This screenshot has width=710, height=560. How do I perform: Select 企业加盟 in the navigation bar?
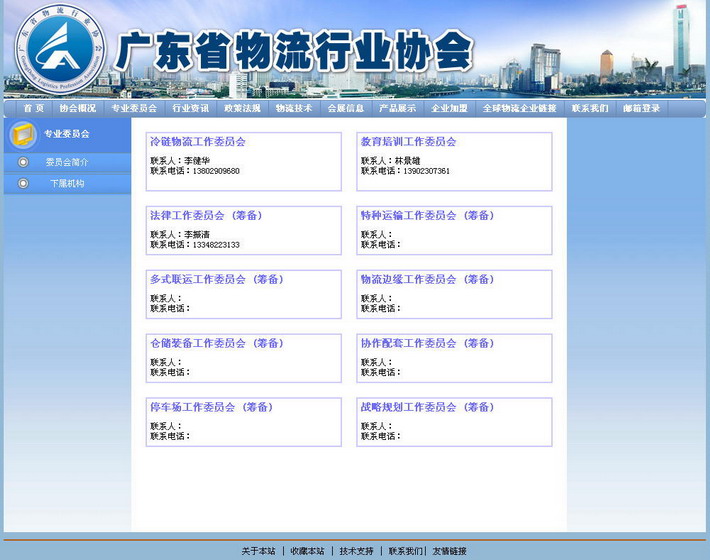click(449, 108)
